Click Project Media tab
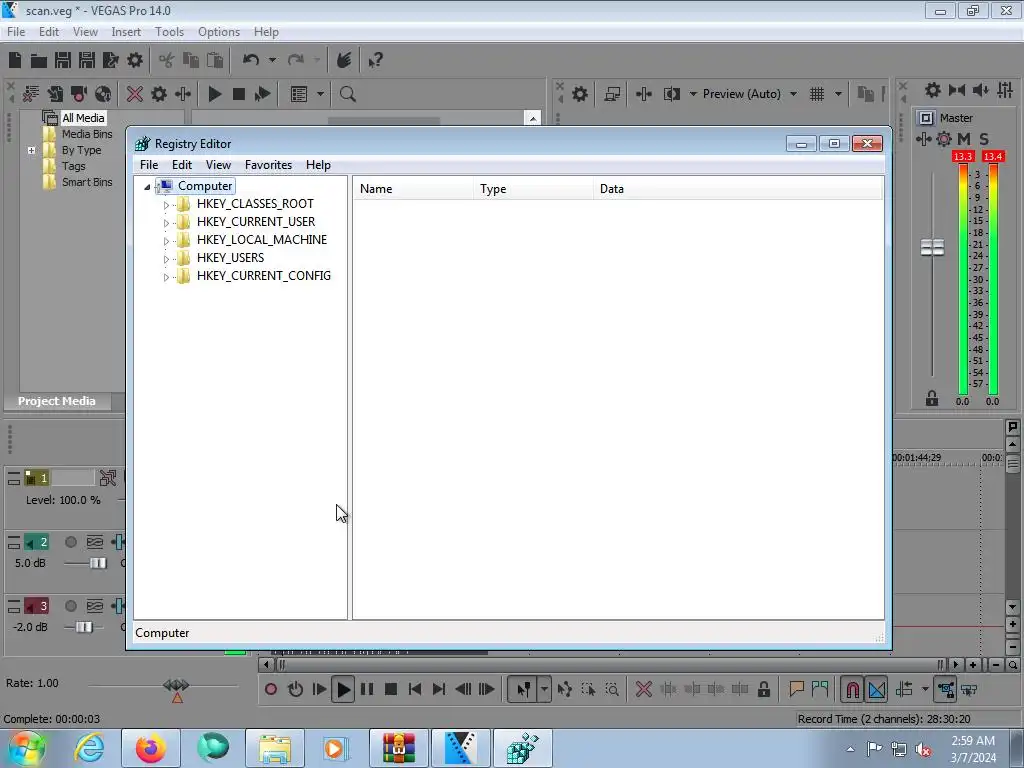The width and height of the screenshot is (1024, 768). (57, 401)
